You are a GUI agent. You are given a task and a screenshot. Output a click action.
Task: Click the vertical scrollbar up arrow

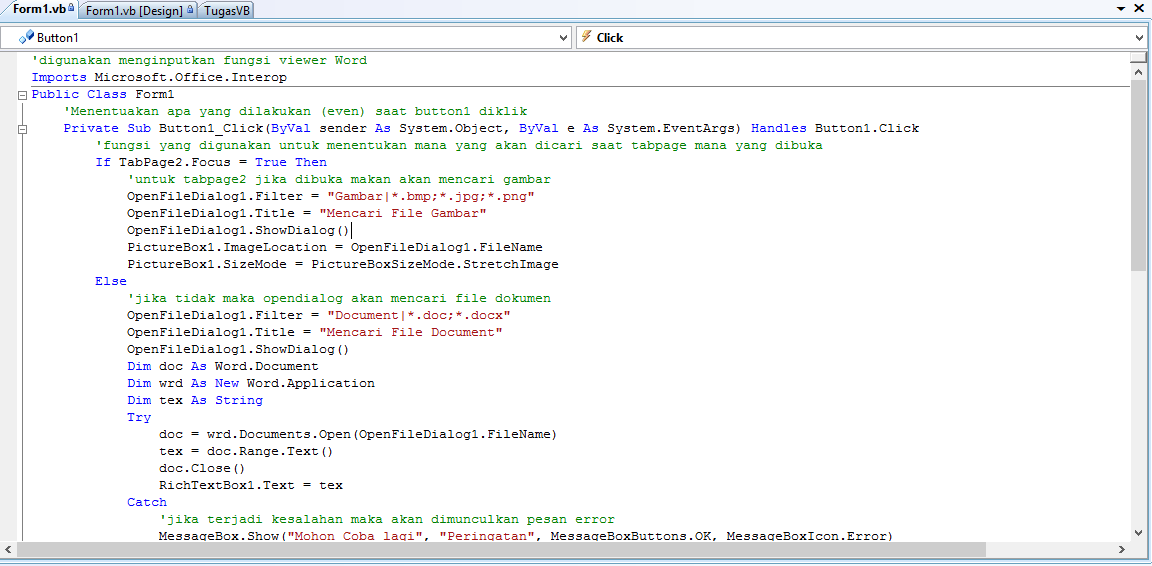point(1138,72)
